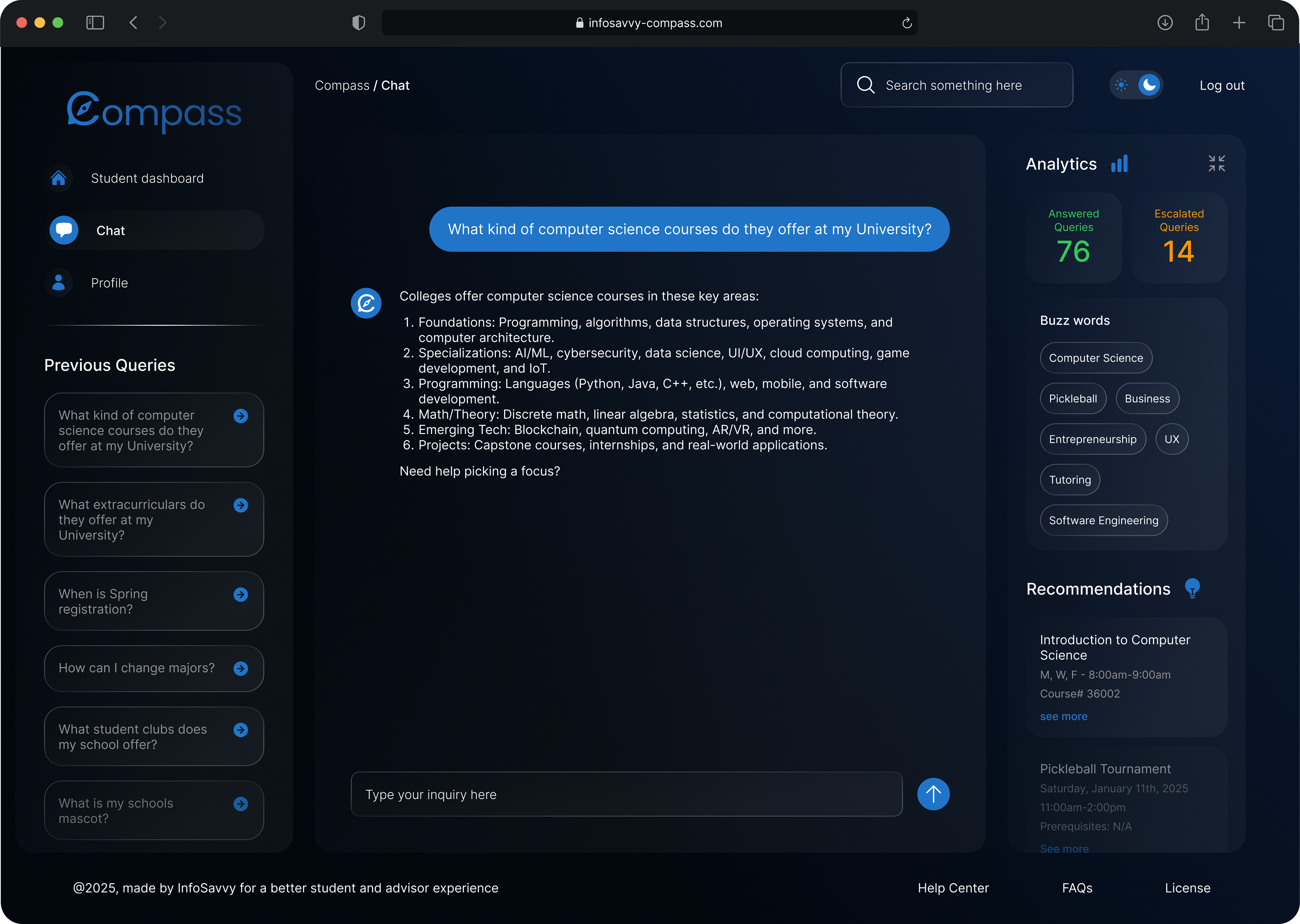Switch to light mode sun icon
Image resolution: width=1300 pixels, height=924 pixels.
coord(1121,85)
